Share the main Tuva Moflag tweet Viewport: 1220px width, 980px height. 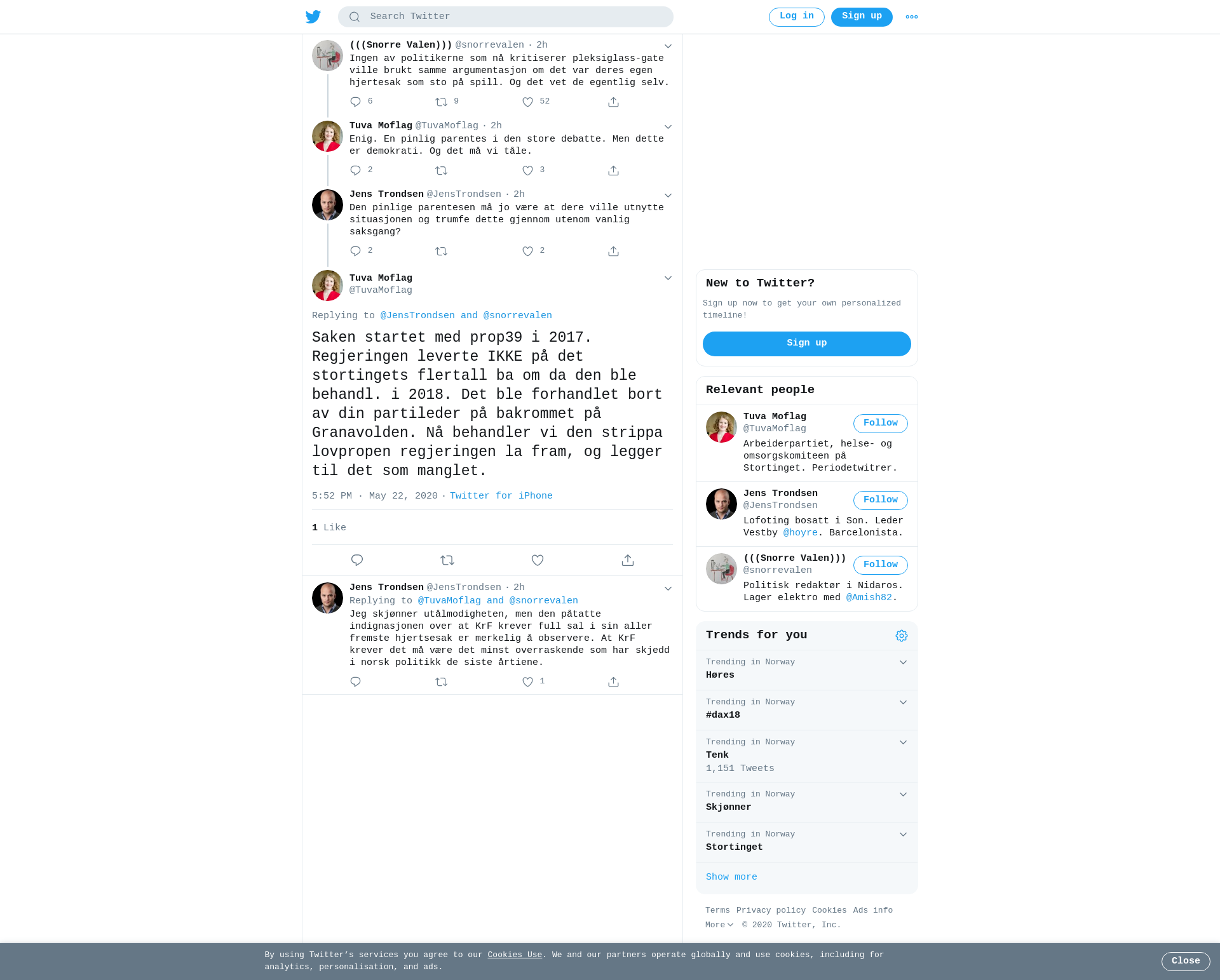[x=628, y=560]
